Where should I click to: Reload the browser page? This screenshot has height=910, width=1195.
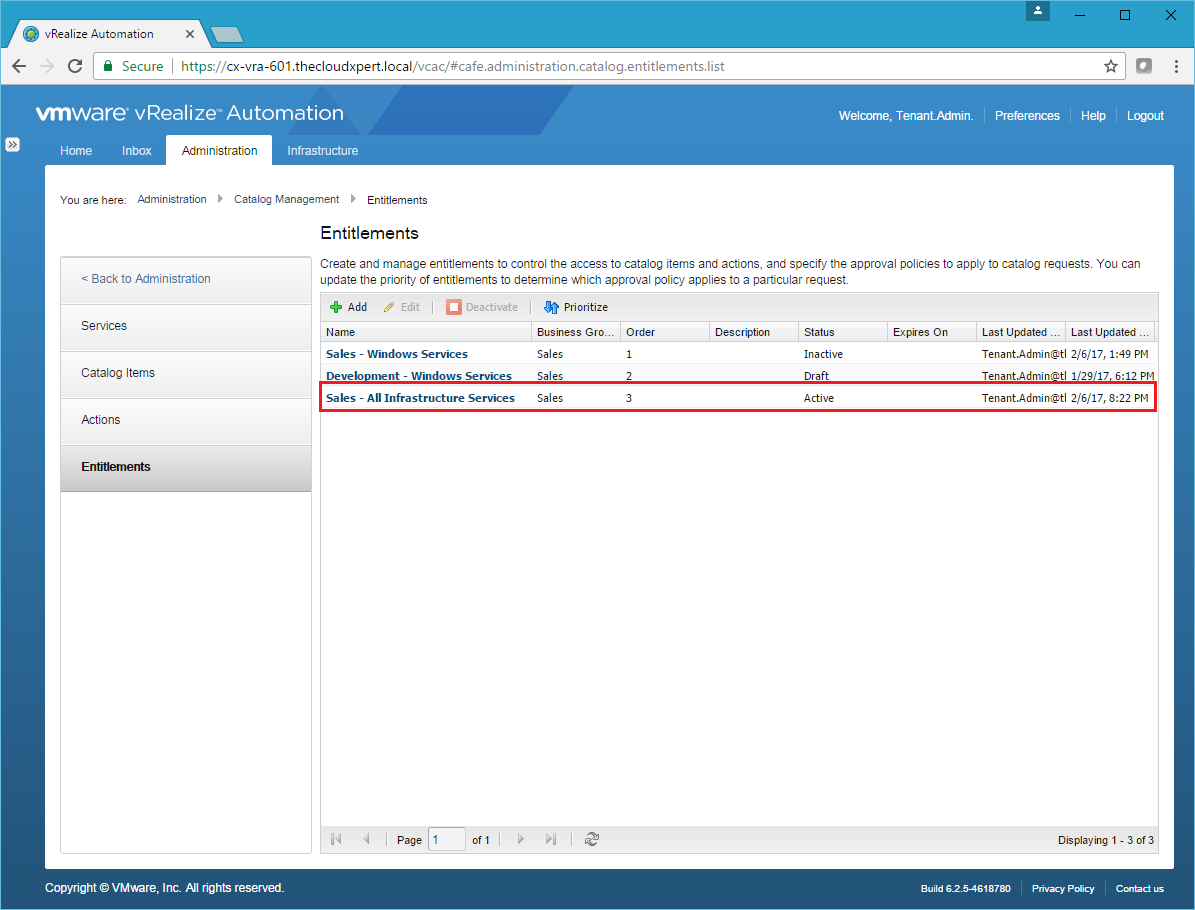(74, 66)
